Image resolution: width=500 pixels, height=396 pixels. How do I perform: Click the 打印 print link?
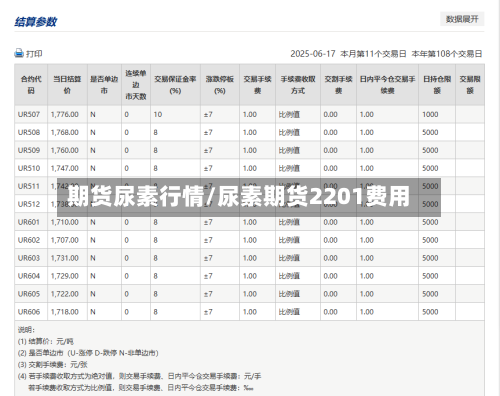point(34,54)
